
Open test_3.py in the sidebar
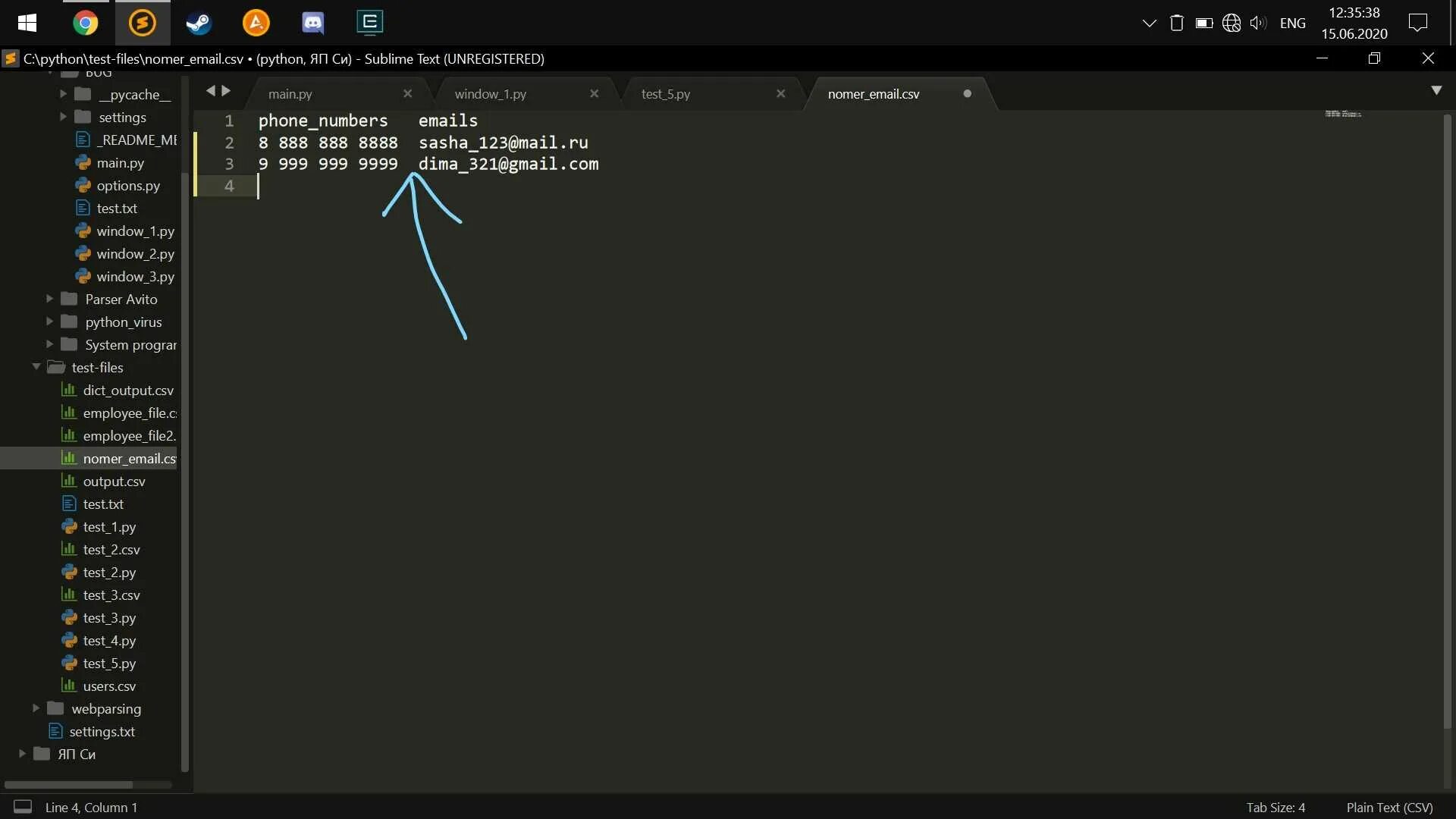click(109, 618)
